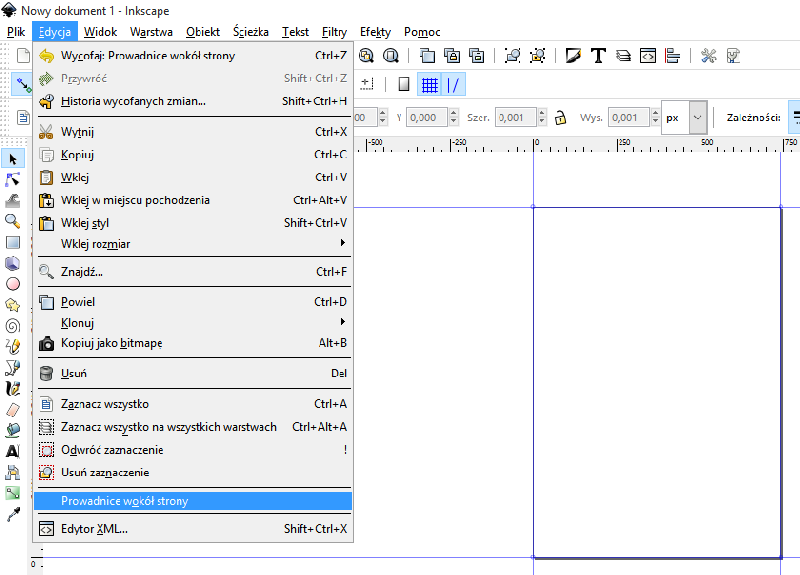Select the Selector arrow tool

coord(13,159)
